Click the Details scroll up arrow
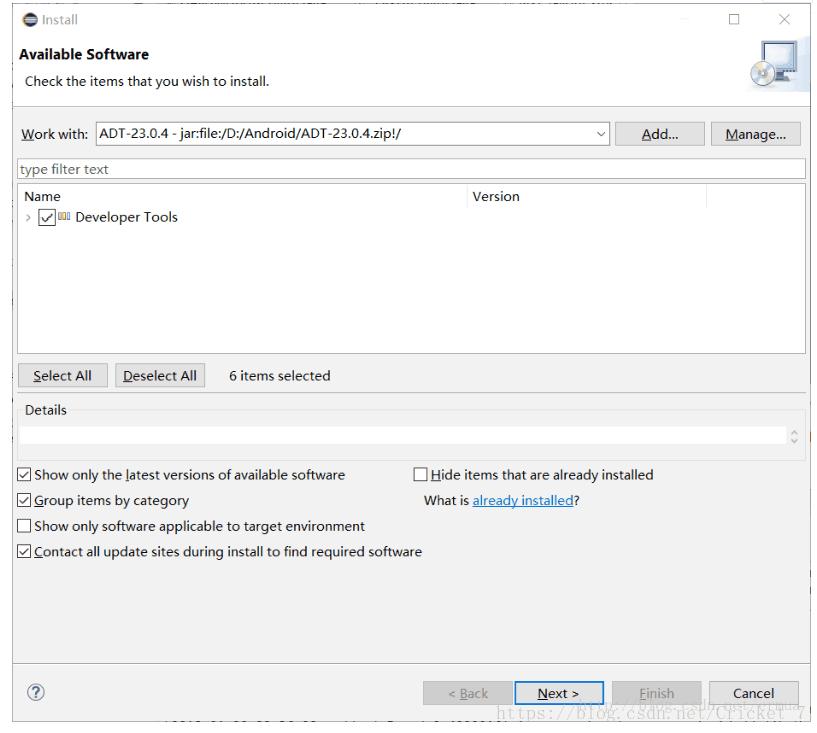Viewport: 817px width, 733px height. (794, 432)
